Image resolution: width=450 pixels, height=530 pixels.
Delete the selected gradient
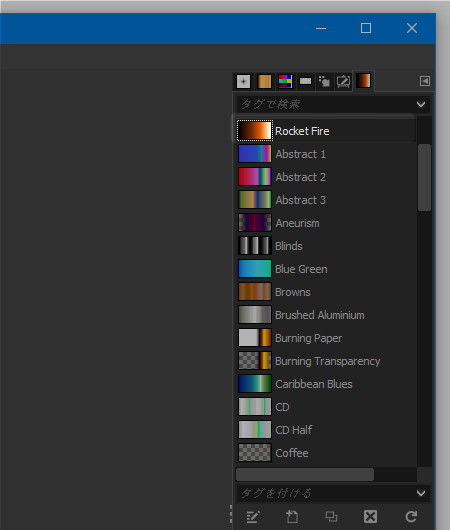pos(371,516)
